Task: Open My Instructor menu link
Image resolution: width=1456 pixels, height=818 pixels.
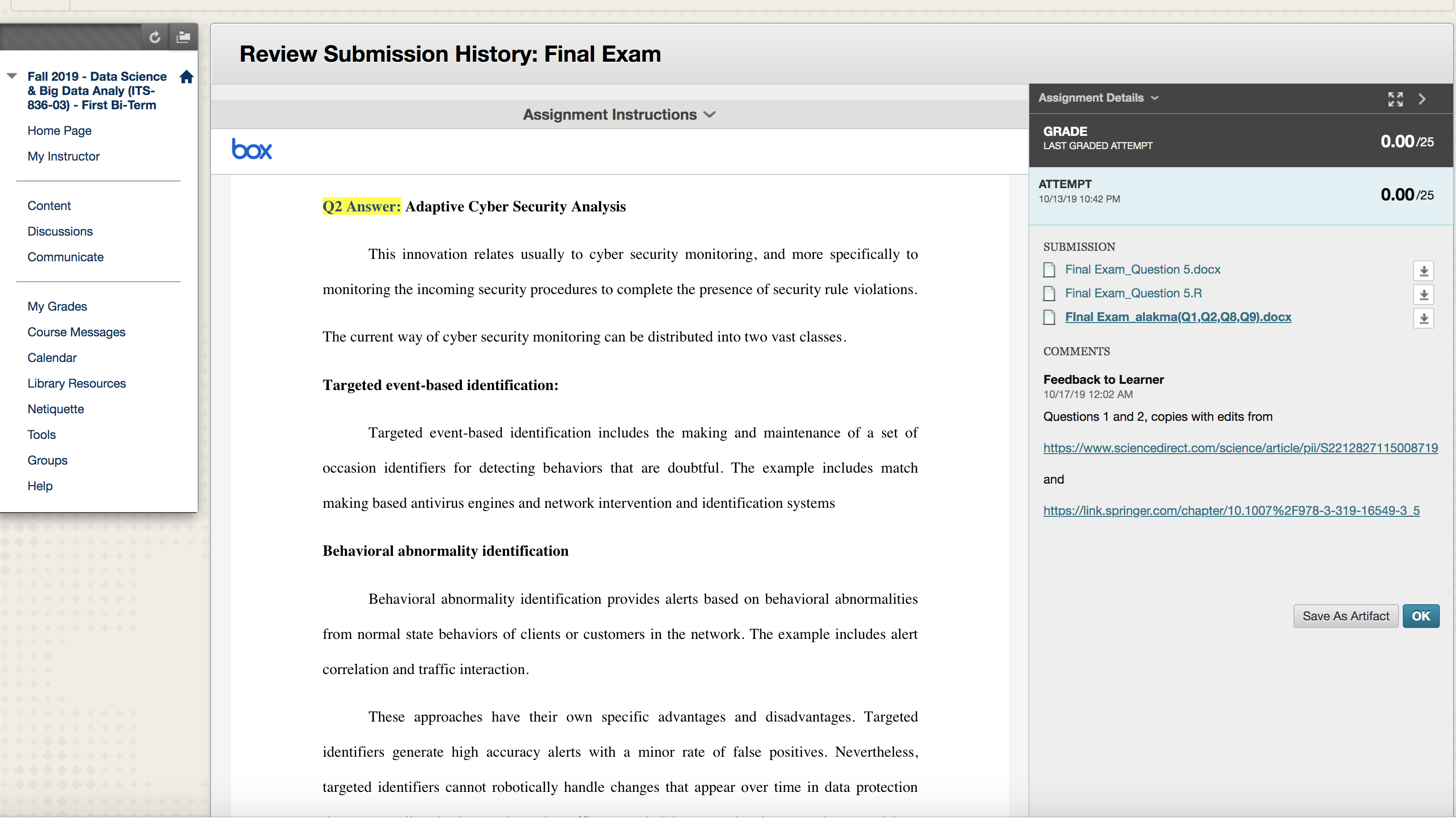Action: (x=63, y=156)
